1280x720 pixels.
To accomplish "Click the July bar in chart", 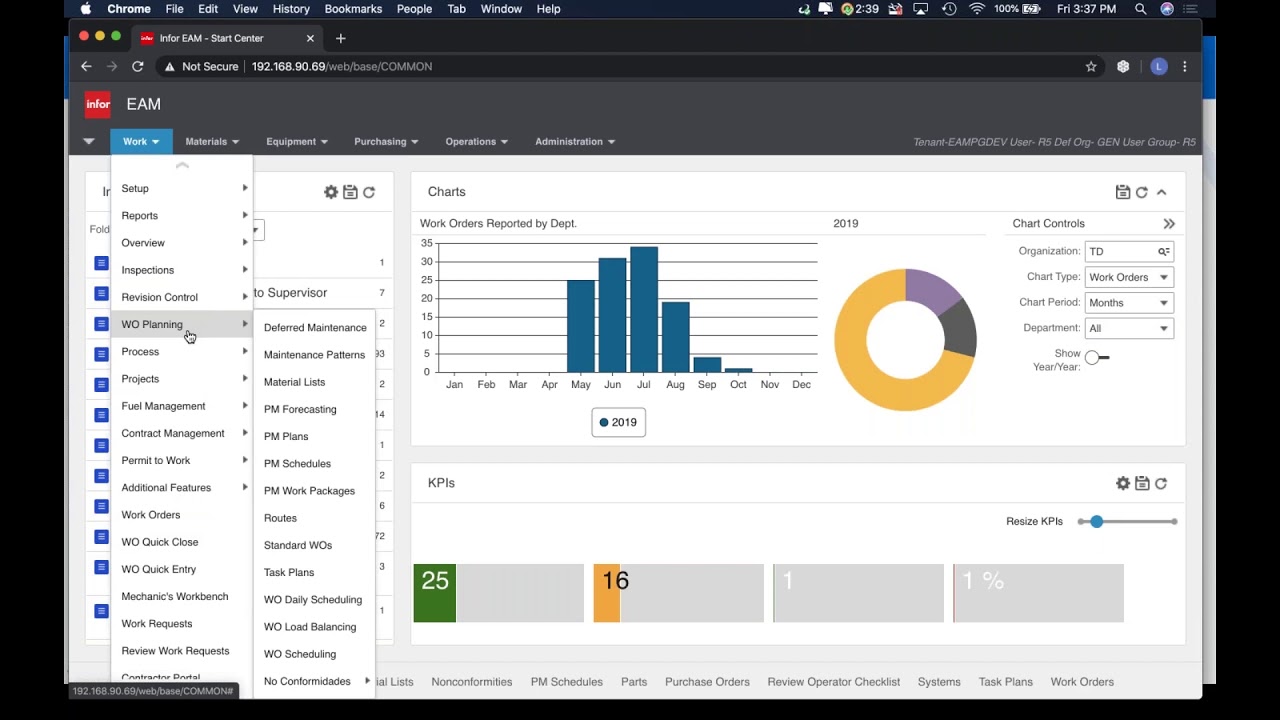I will [x=644, y=309].
